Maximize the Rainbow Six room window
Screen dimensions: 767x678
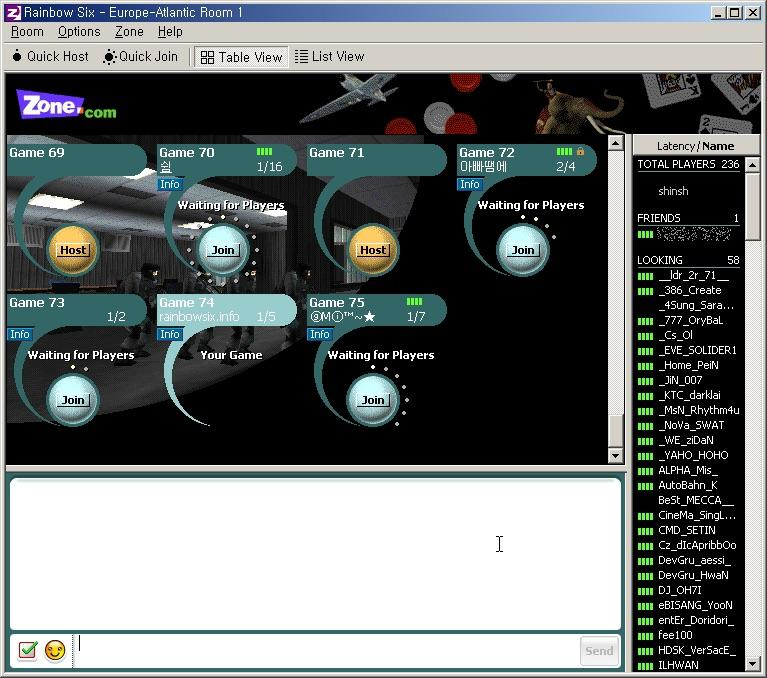[x=734, y=13]
